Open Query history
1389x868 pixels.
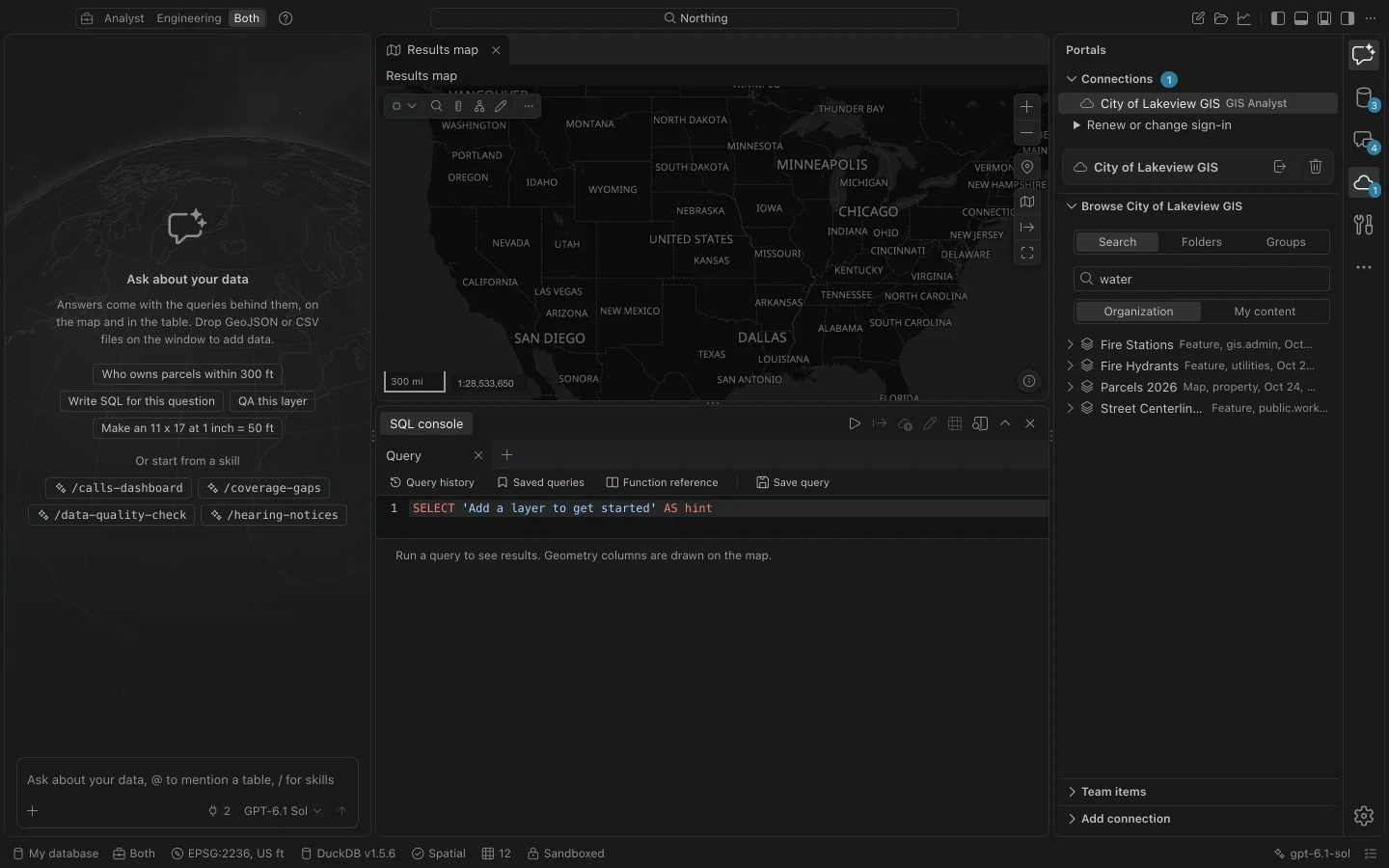coord(432,482)
